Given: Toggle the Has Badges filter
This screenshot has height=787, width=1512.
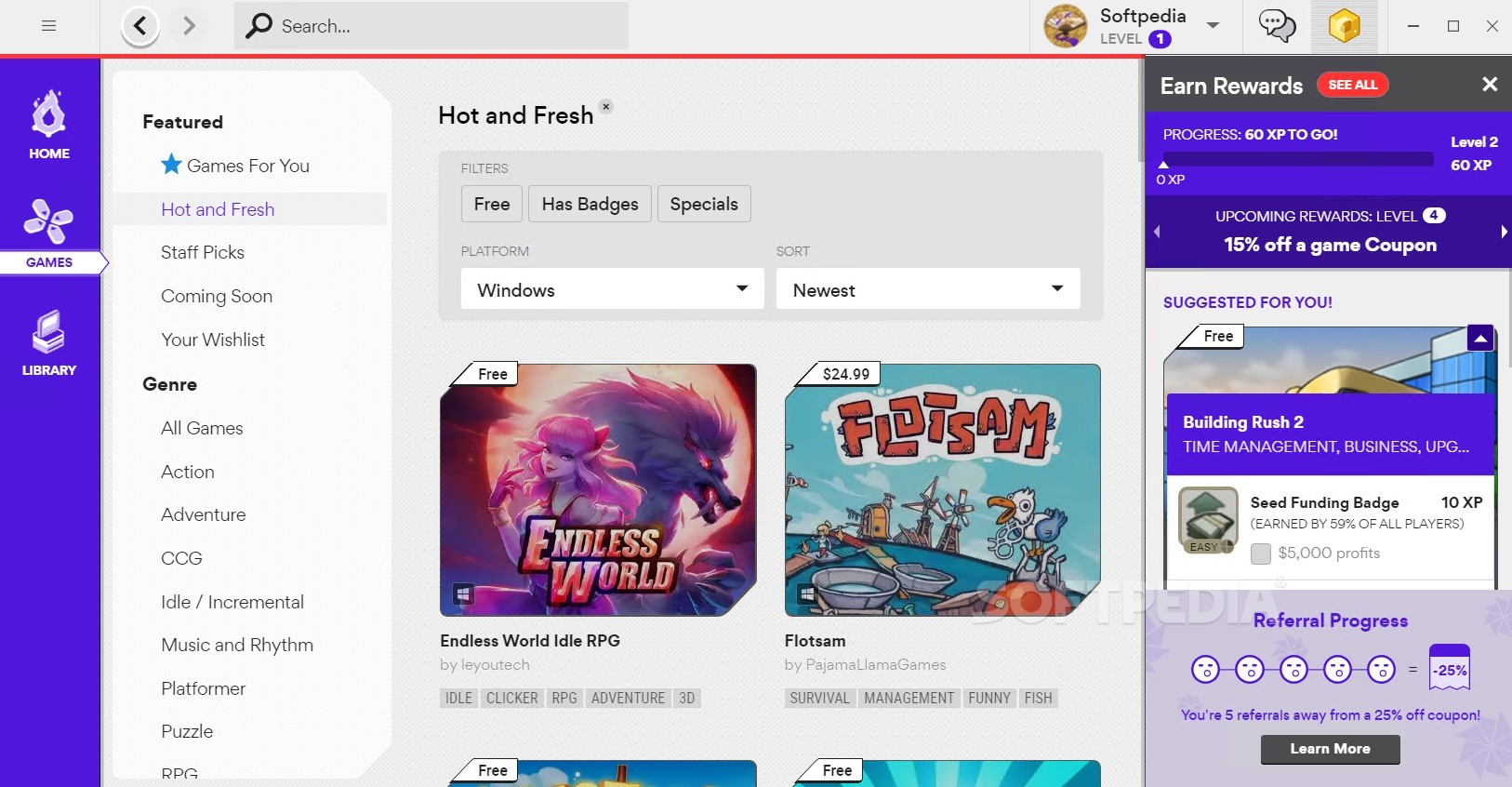Looking at the screenshot, I should pos(590,204).
